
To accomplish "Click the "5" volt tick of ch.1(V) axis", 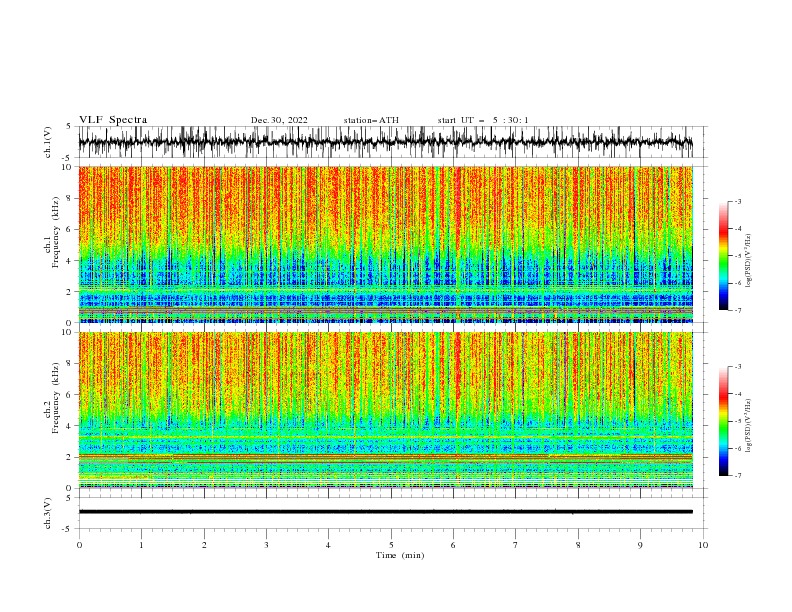I will pos(70,126).
